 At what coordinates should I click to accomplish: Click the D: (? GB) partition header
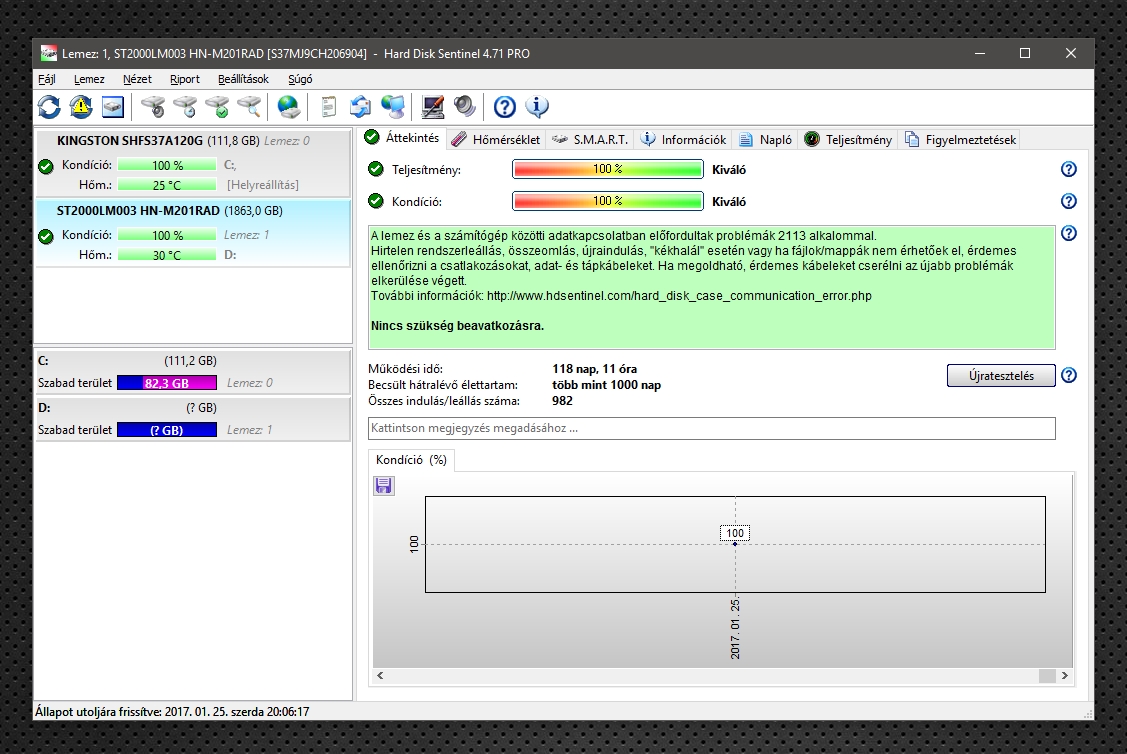point(193,408)
